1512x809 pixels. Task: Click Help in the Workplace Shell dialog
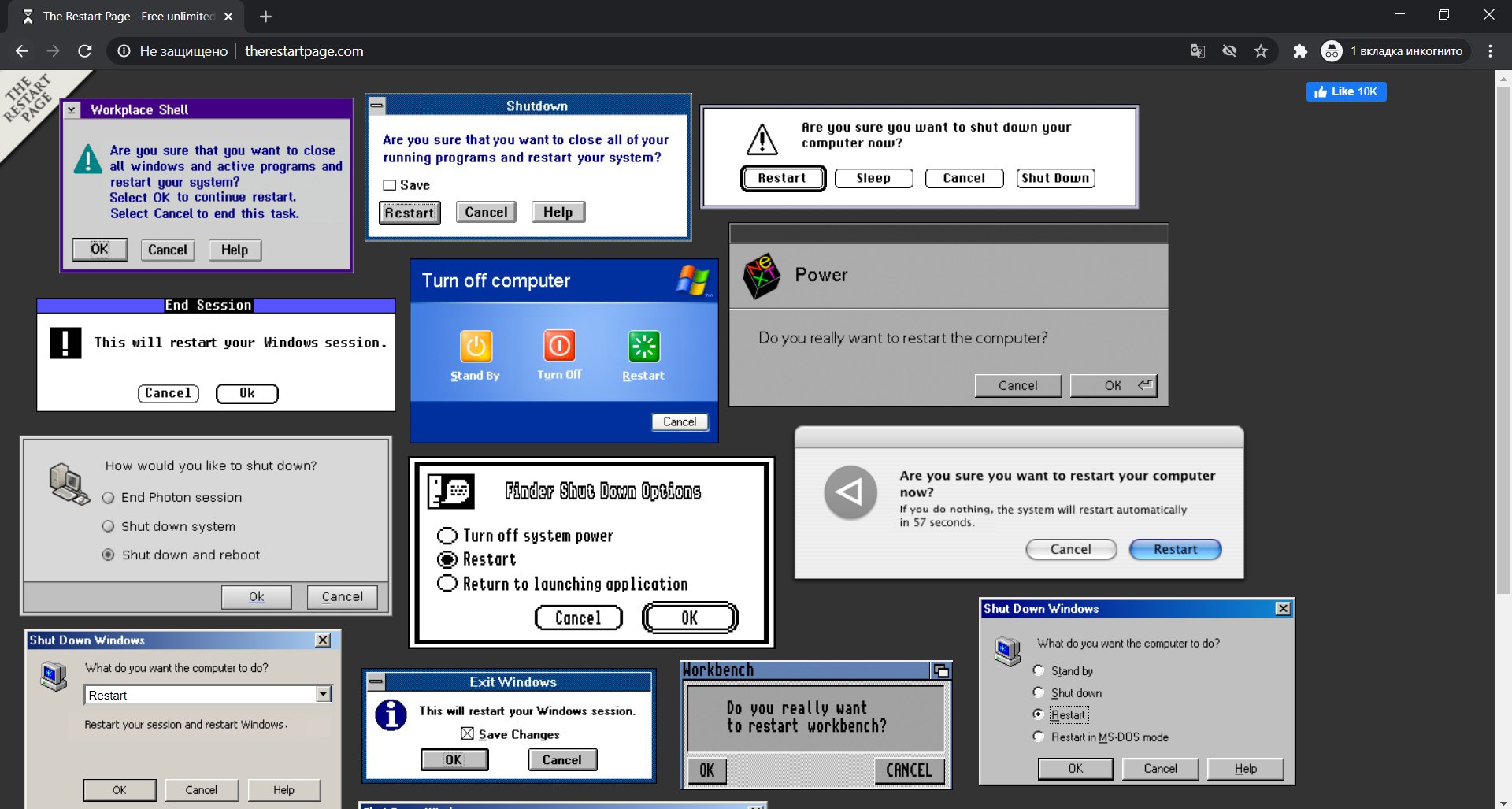tap(235, 250)
